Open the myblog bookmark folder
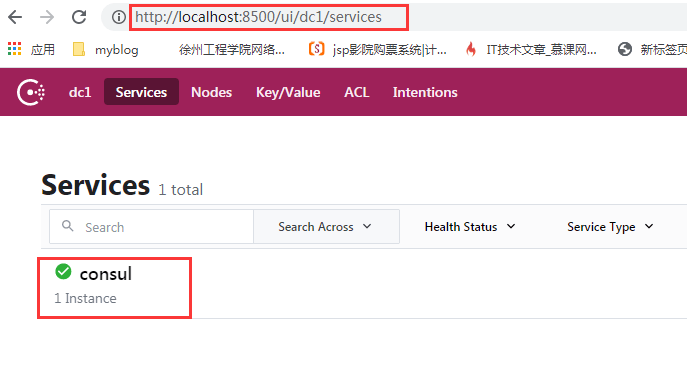 point(106,49)
